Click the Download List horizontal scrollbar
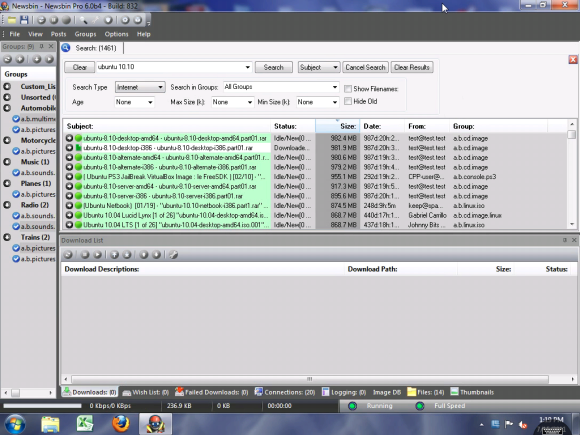 click(310, 379)
